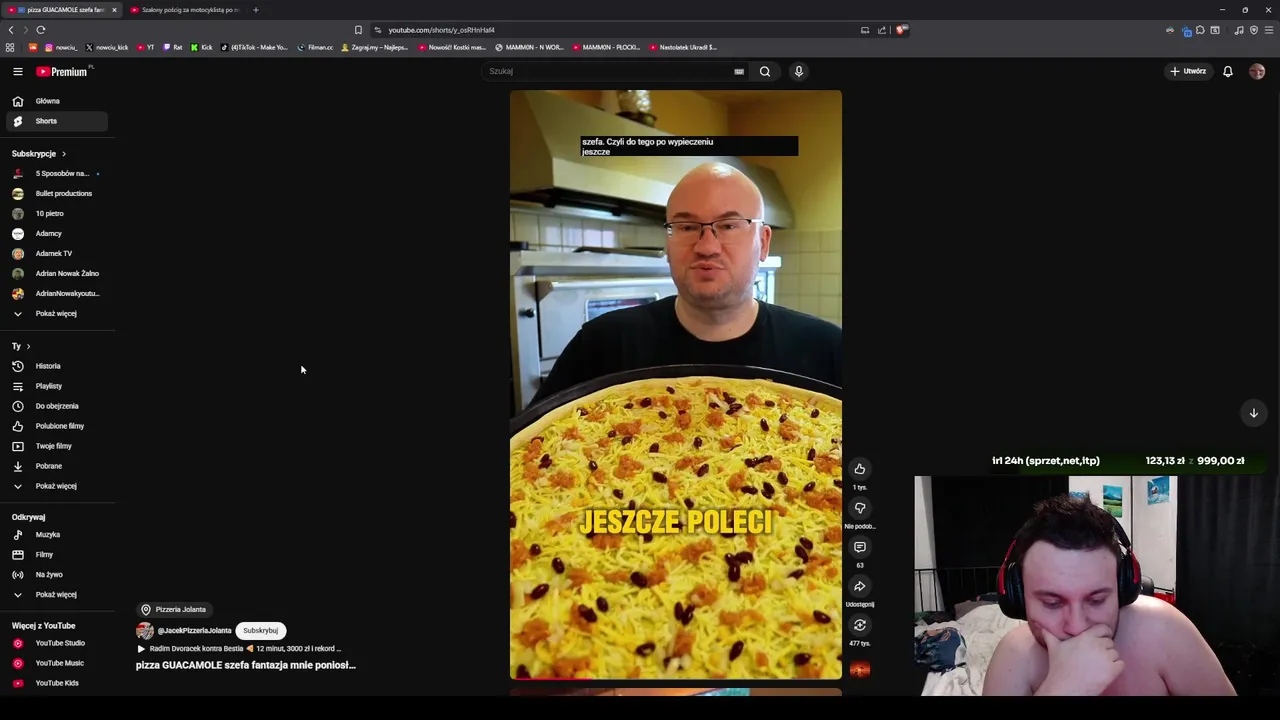Click the Szukaj search field
The height and width of the screenshot is (720, 1280).
click(610, 71)
